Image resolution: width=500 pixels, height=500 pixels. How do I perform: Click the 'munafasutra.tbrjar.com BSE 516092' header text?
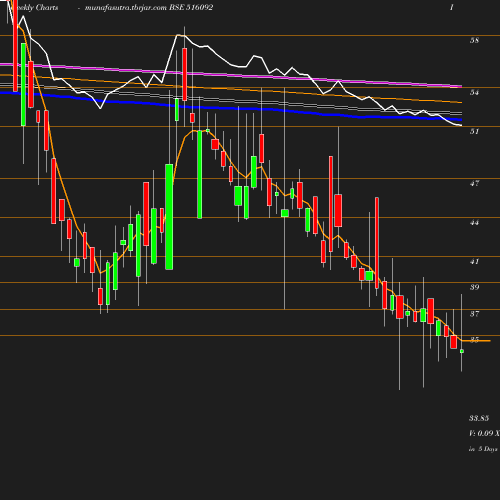click(x=149, y=8)
